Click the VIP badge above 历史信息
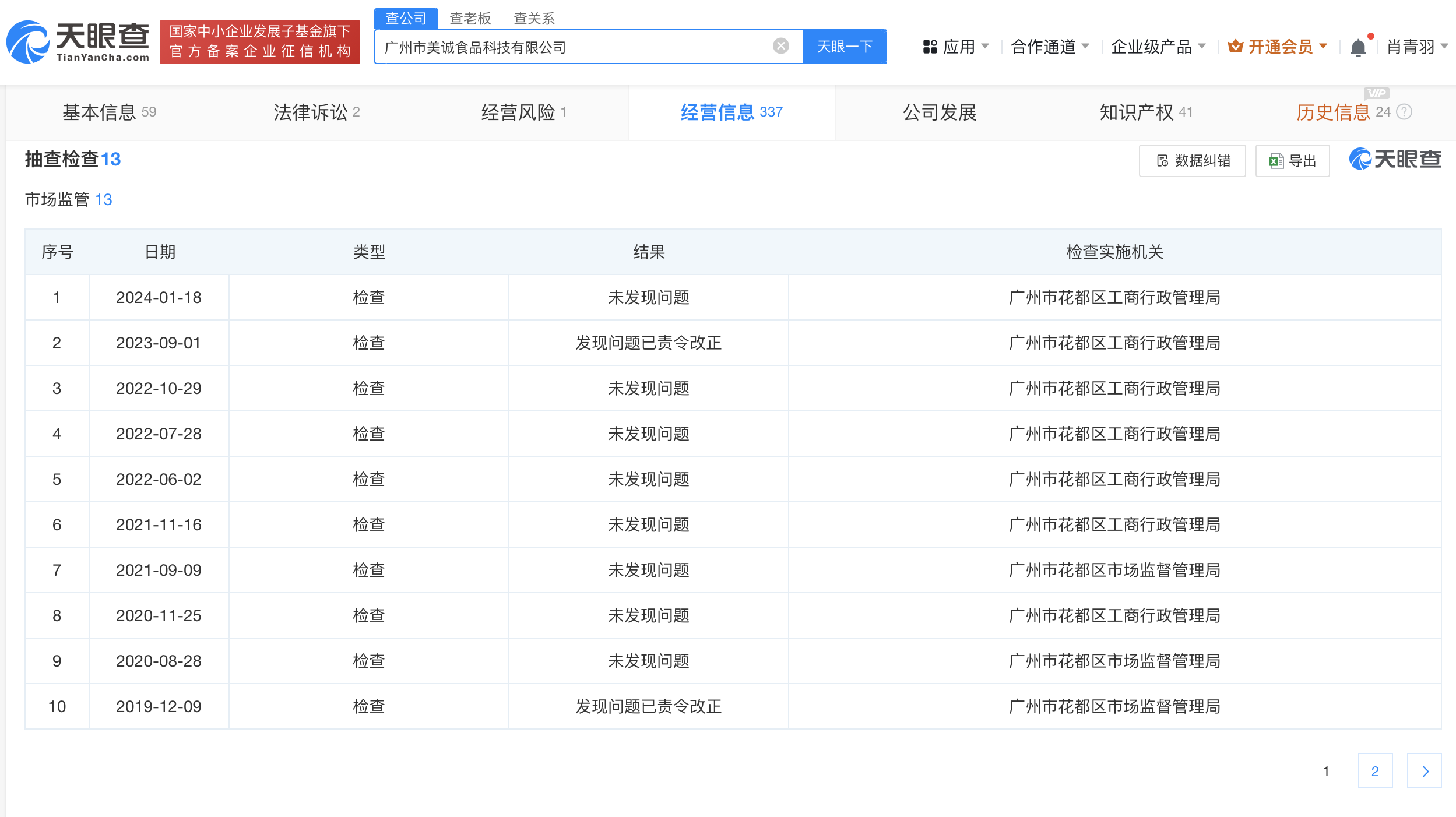1456x817 pixels. tap(1376, 93)
